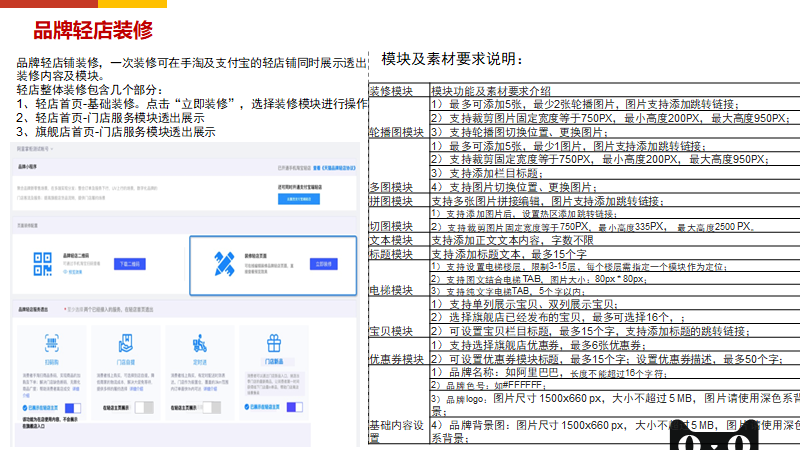Enable the 门店自提 homepage display toggle

[x=144, y=407]
